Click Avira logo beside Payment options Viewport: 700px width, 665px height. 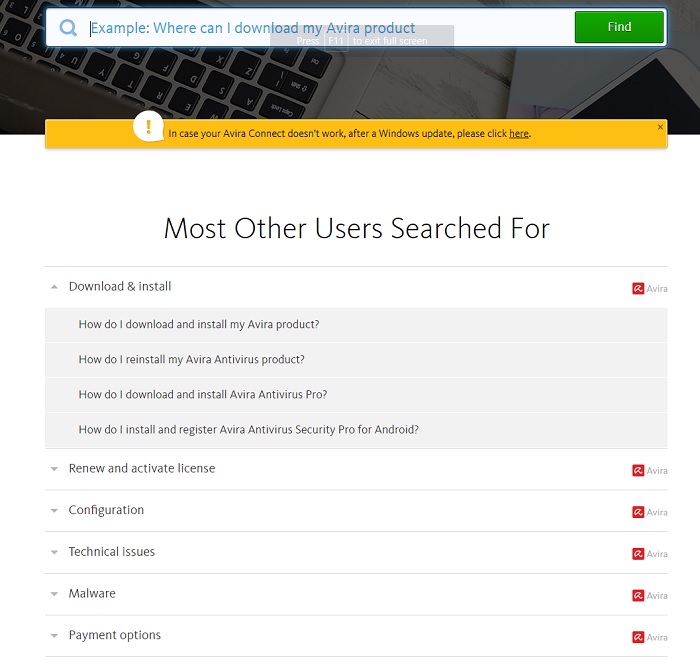tap(650, 637)
